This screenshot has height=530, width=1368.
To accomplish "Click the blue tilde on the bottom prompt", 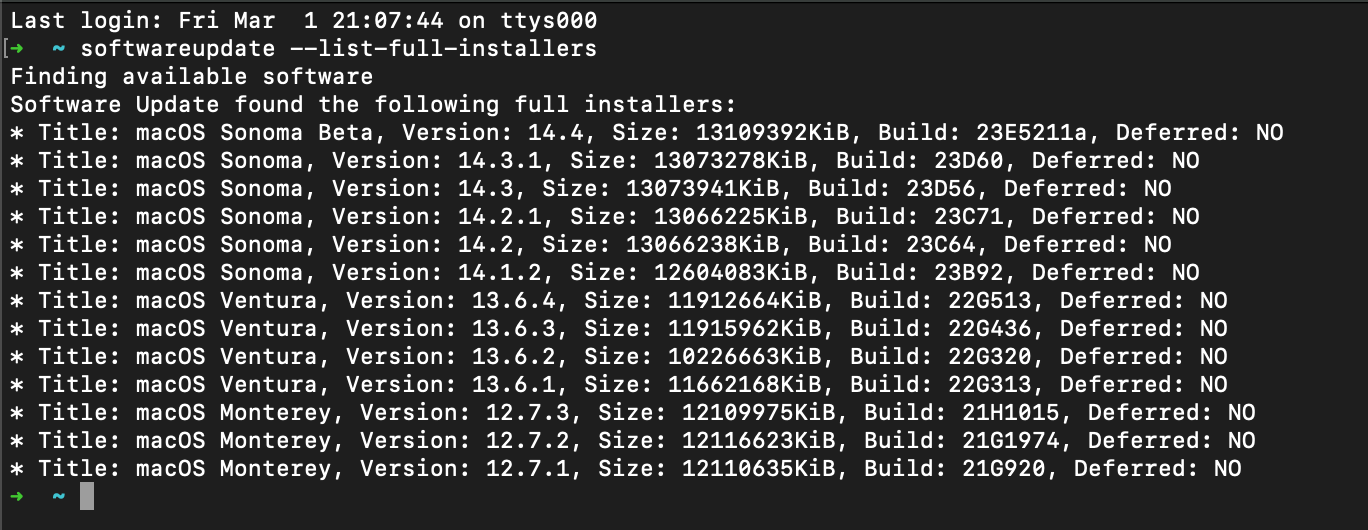I will [x=59, y=496].
